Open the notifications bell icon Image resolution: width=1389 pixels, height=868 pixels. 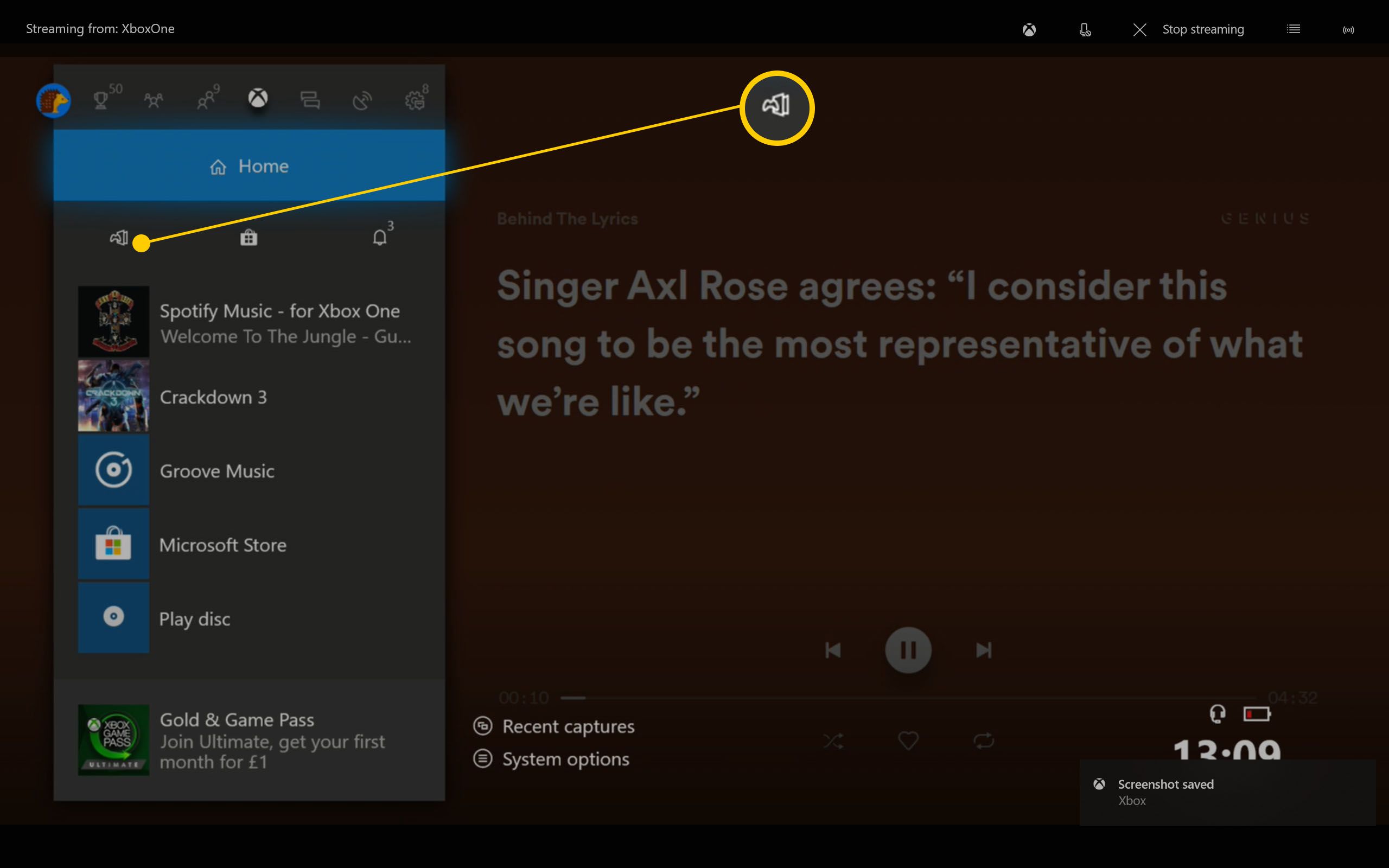(x=379, y=237)
